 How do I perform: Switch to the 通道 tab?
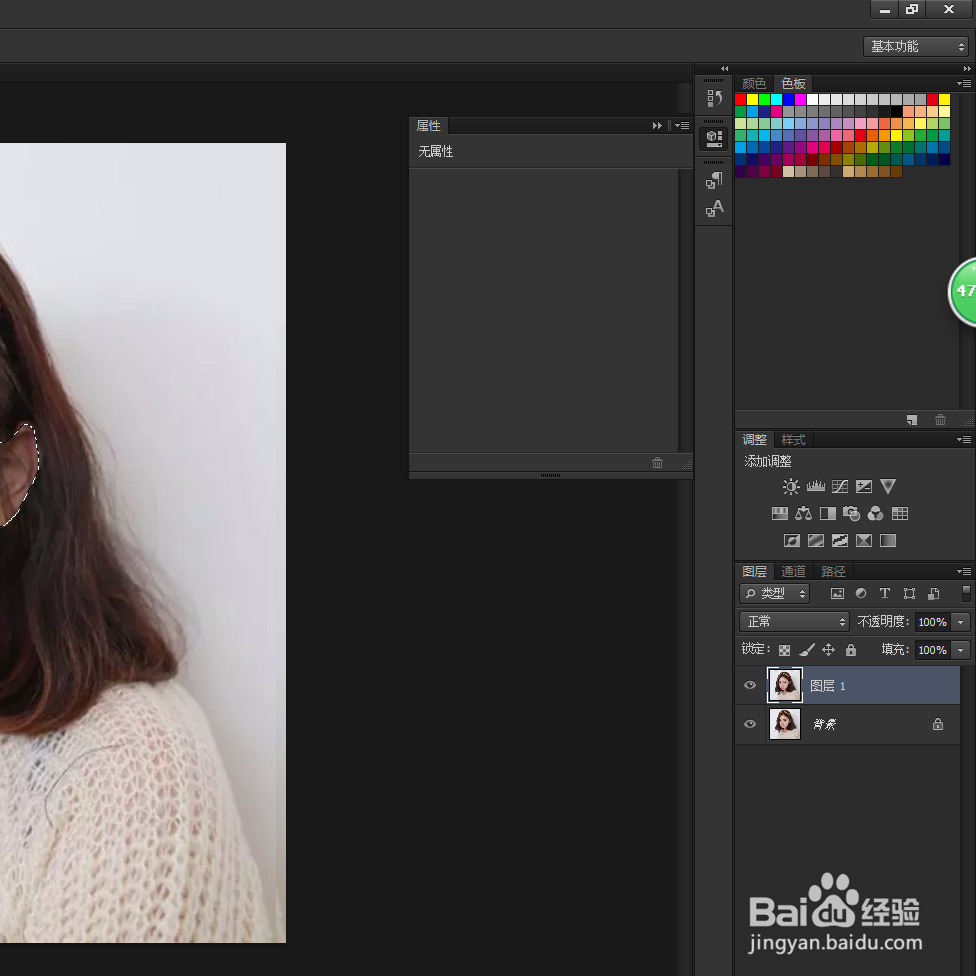click(x=793, y=571)
